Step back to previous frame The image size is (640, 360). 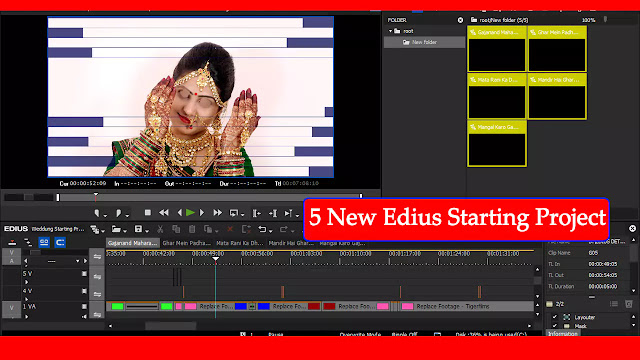180,213
